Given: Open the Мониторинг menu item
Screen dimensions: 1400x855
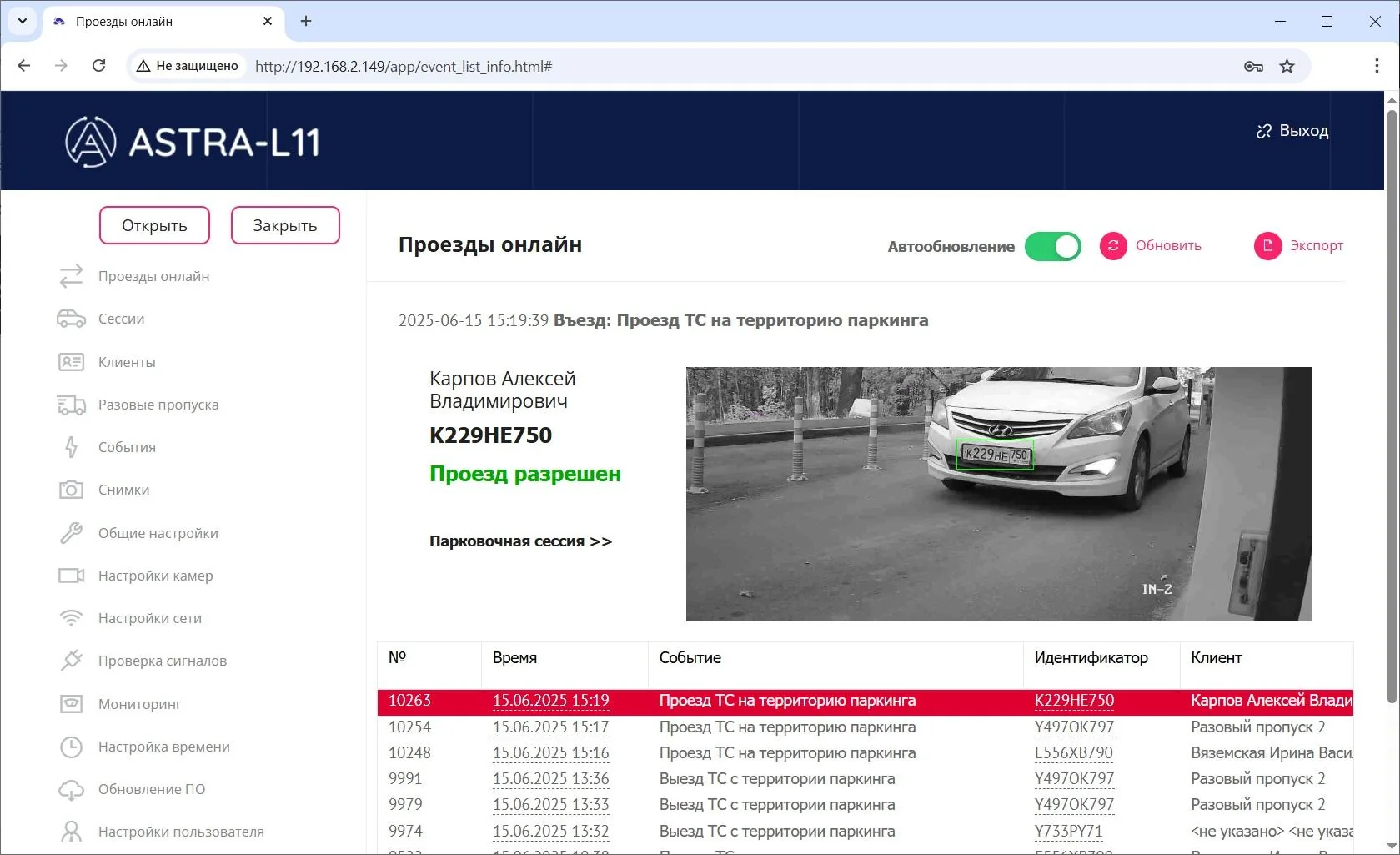Looking at the screenshot, I should [140, 704].
